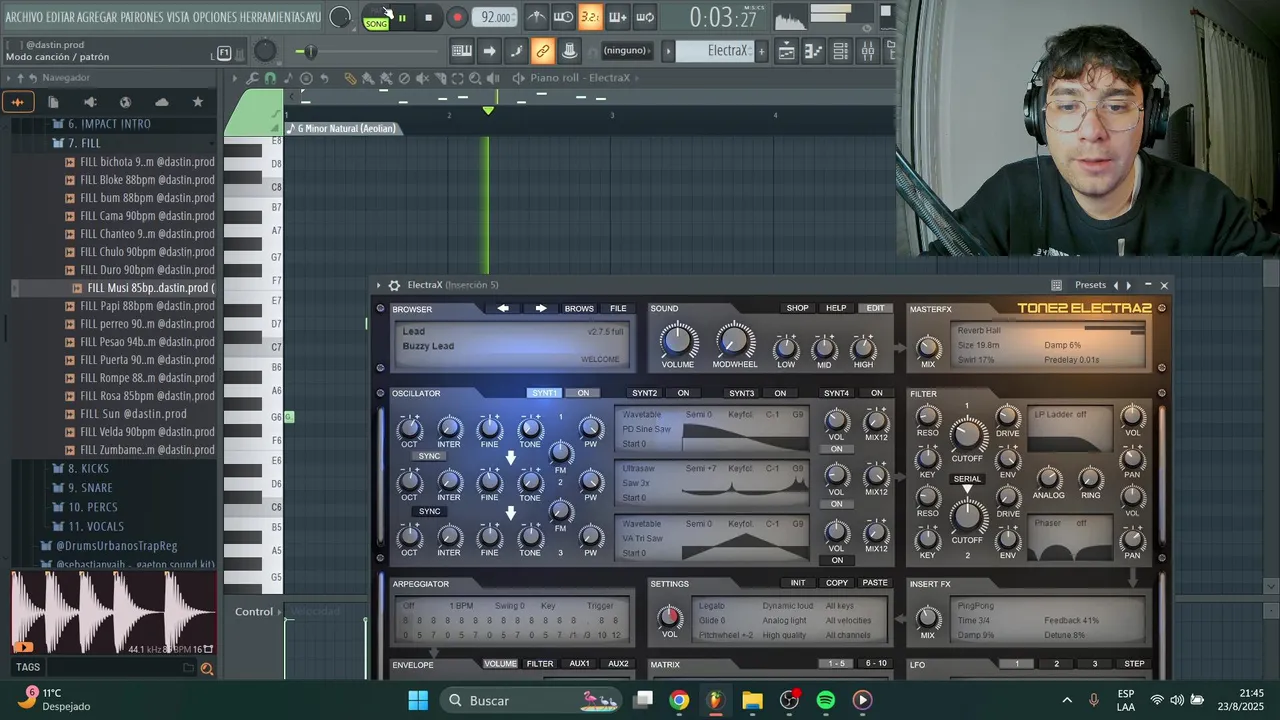Toggle the ON switch next to SYNT2
1280x720 pixels.
683,393
